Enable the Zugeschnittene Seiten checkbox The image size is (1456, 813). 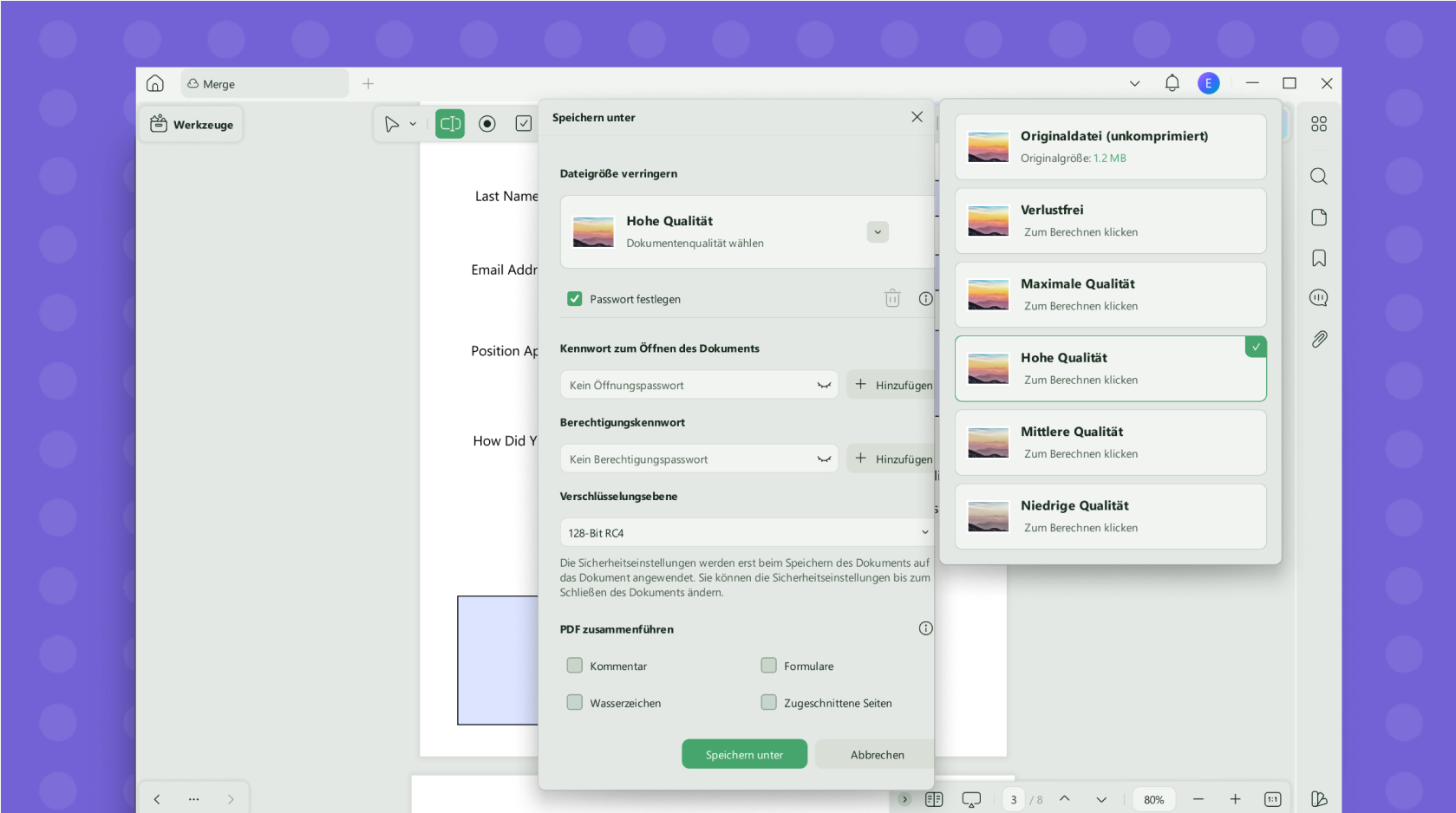pos(768,703)
